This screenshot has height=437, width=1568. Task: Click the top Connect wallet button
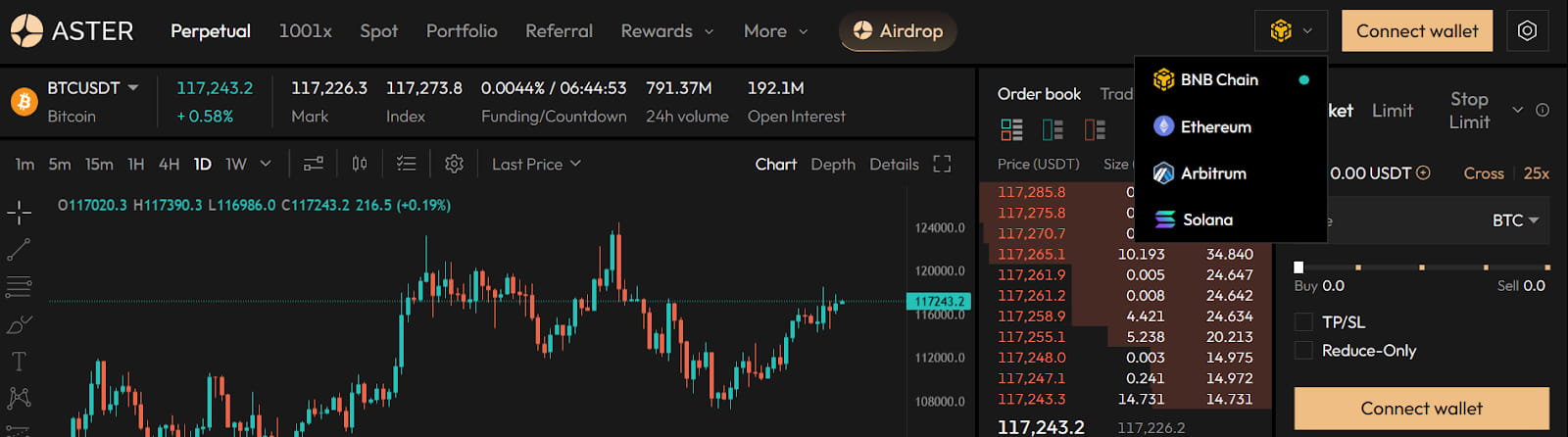click(1417, 31)
